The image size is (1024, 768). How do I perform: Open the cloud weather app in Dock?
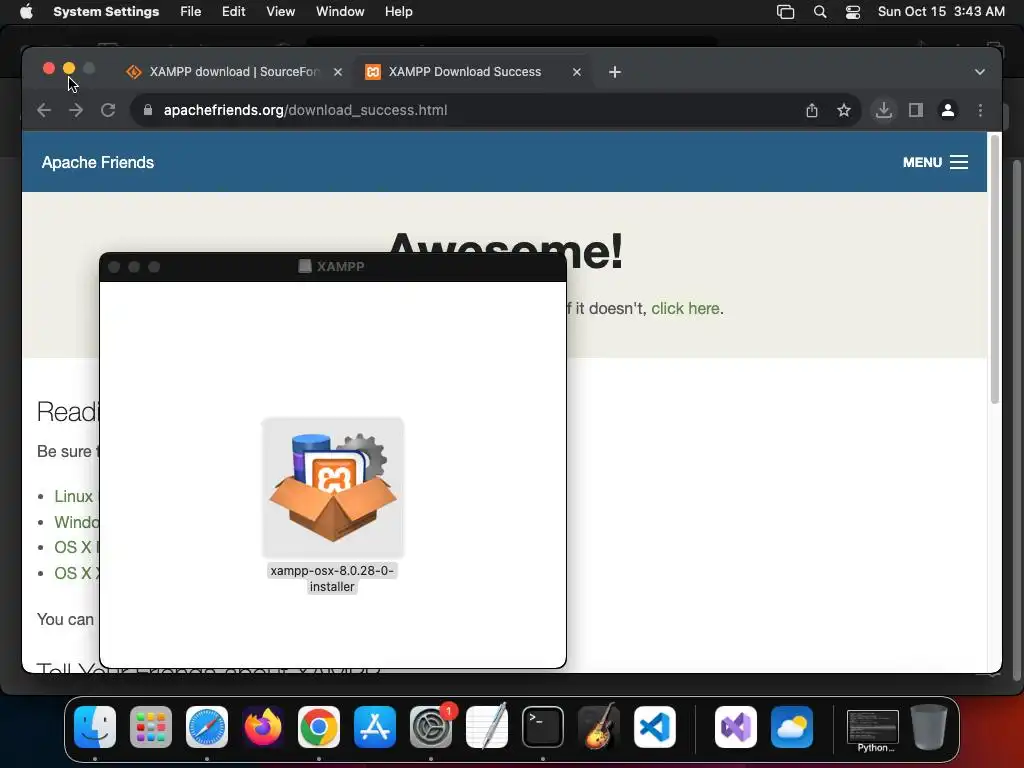(x=792, y=727)
